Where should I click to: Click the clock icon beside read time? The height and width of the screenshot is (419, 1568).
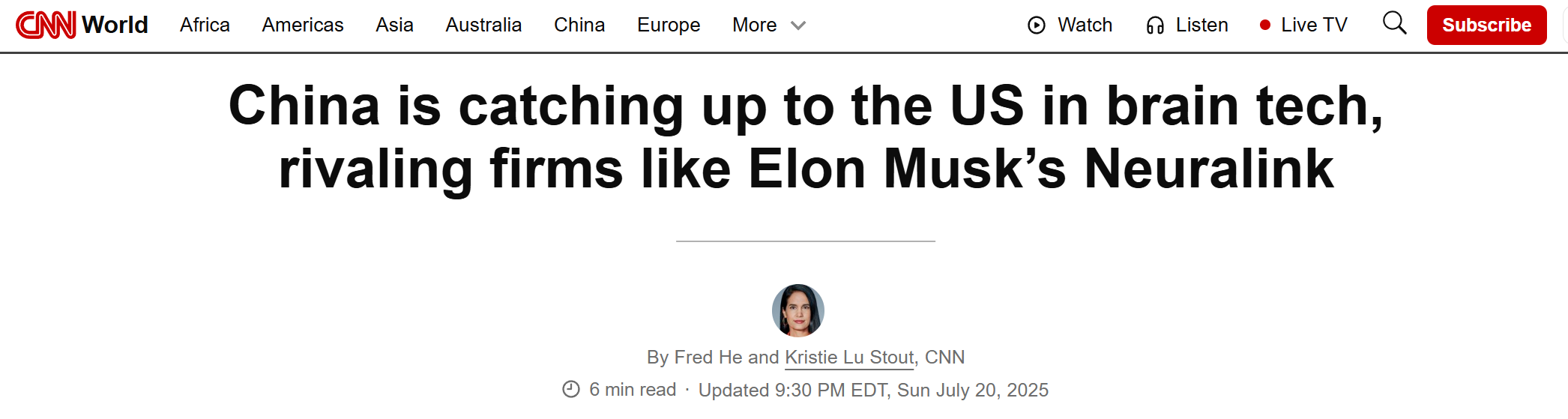pos(571,390)
